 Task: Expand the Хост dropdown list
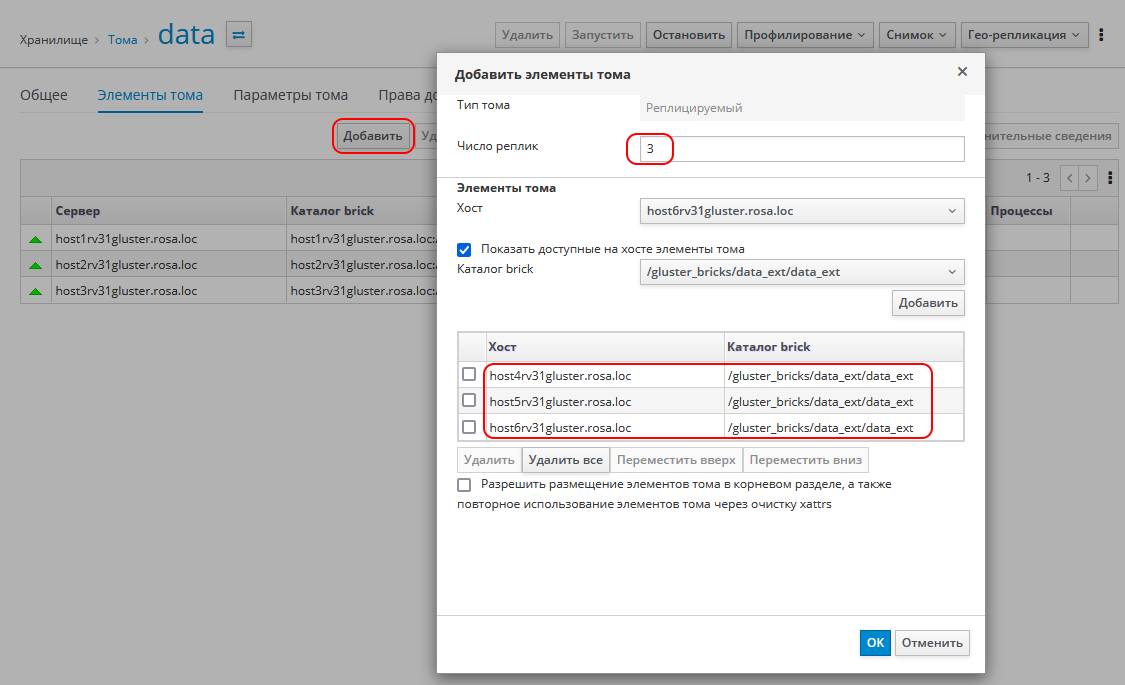click(x=801, y=211)
